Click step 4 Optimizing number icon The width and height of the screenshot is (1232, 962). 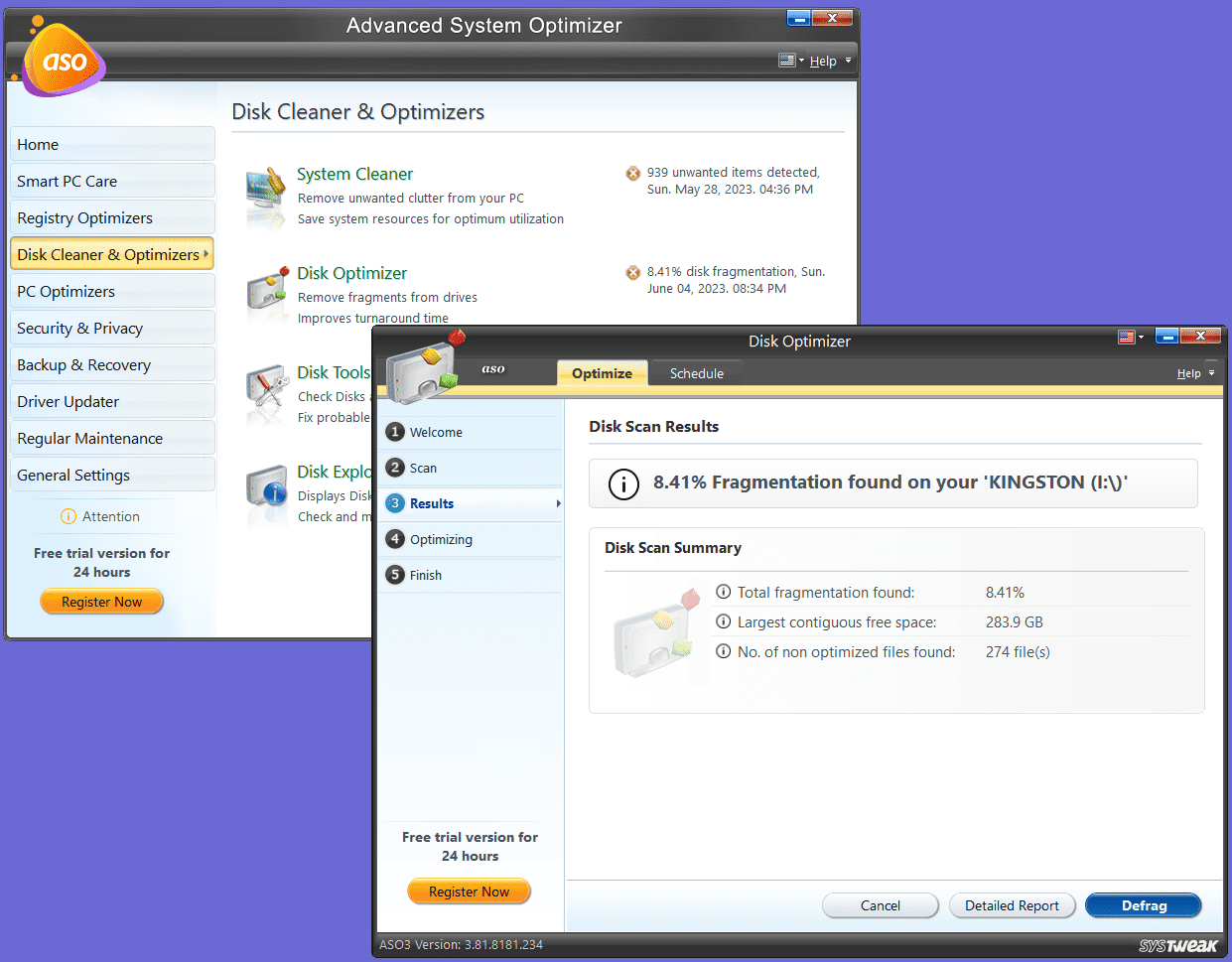point(395,539)
